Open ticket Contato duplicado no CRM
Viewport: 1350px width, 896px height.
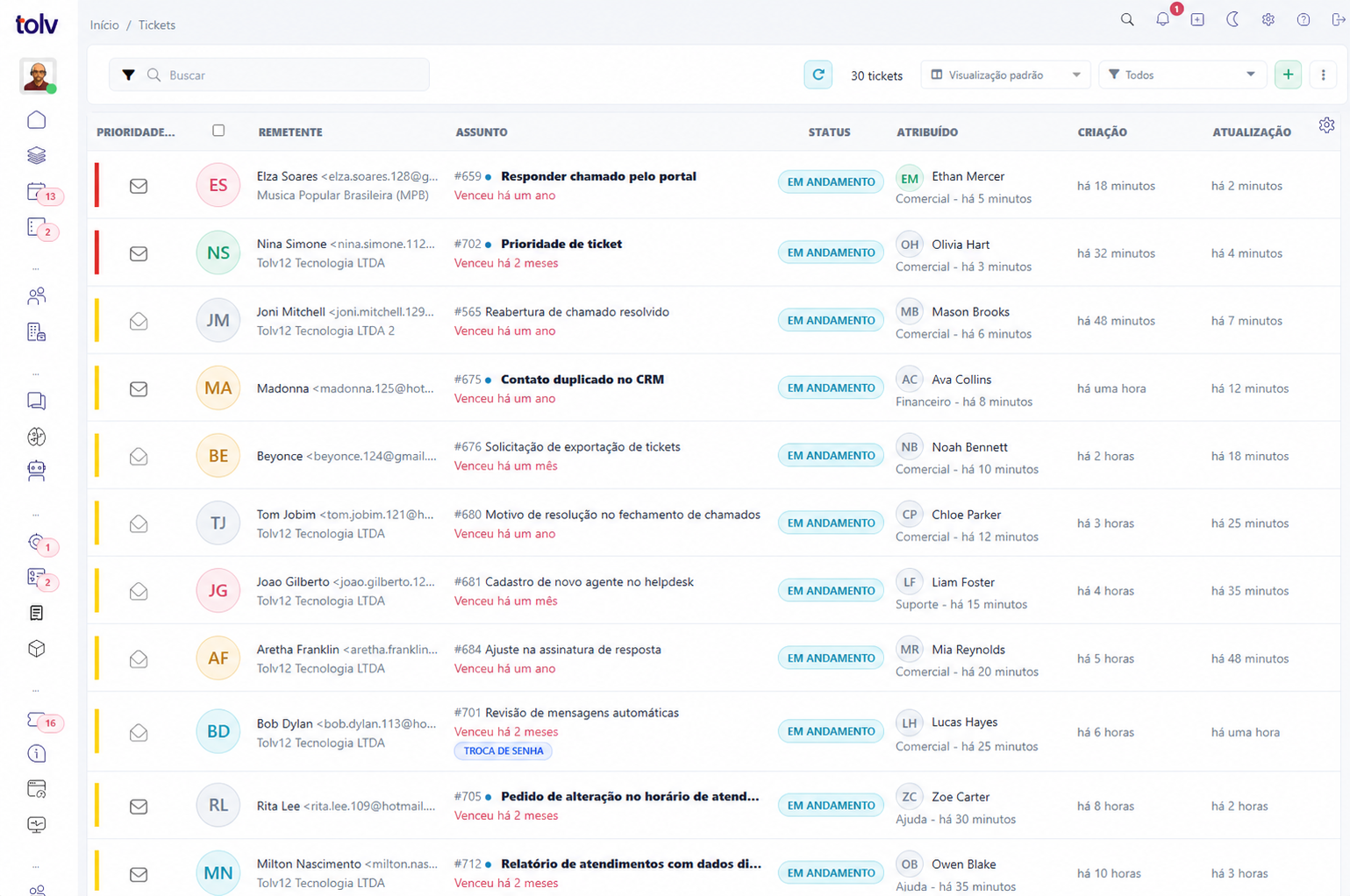582,380
